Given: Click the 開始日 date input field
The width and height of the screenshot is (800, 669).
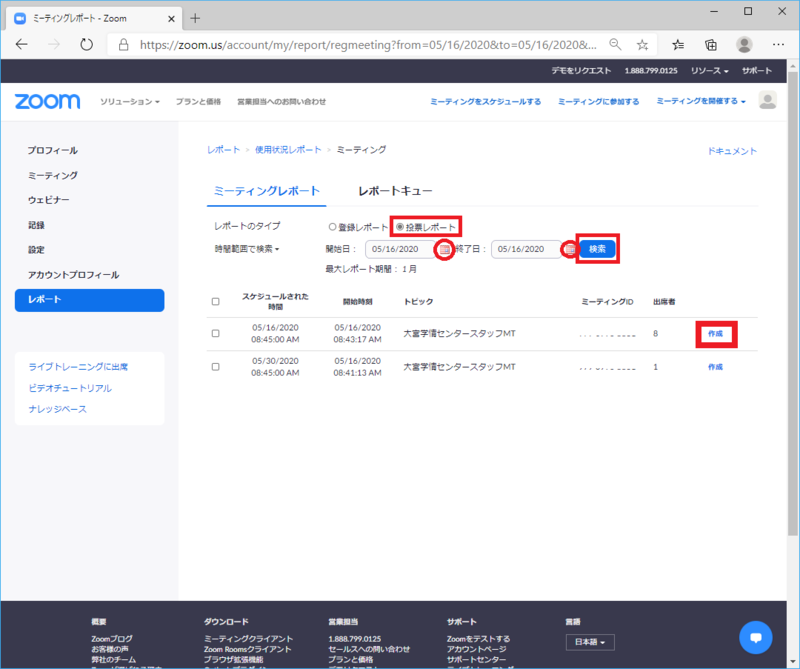Looking at the screenshot, I should 400,249.
